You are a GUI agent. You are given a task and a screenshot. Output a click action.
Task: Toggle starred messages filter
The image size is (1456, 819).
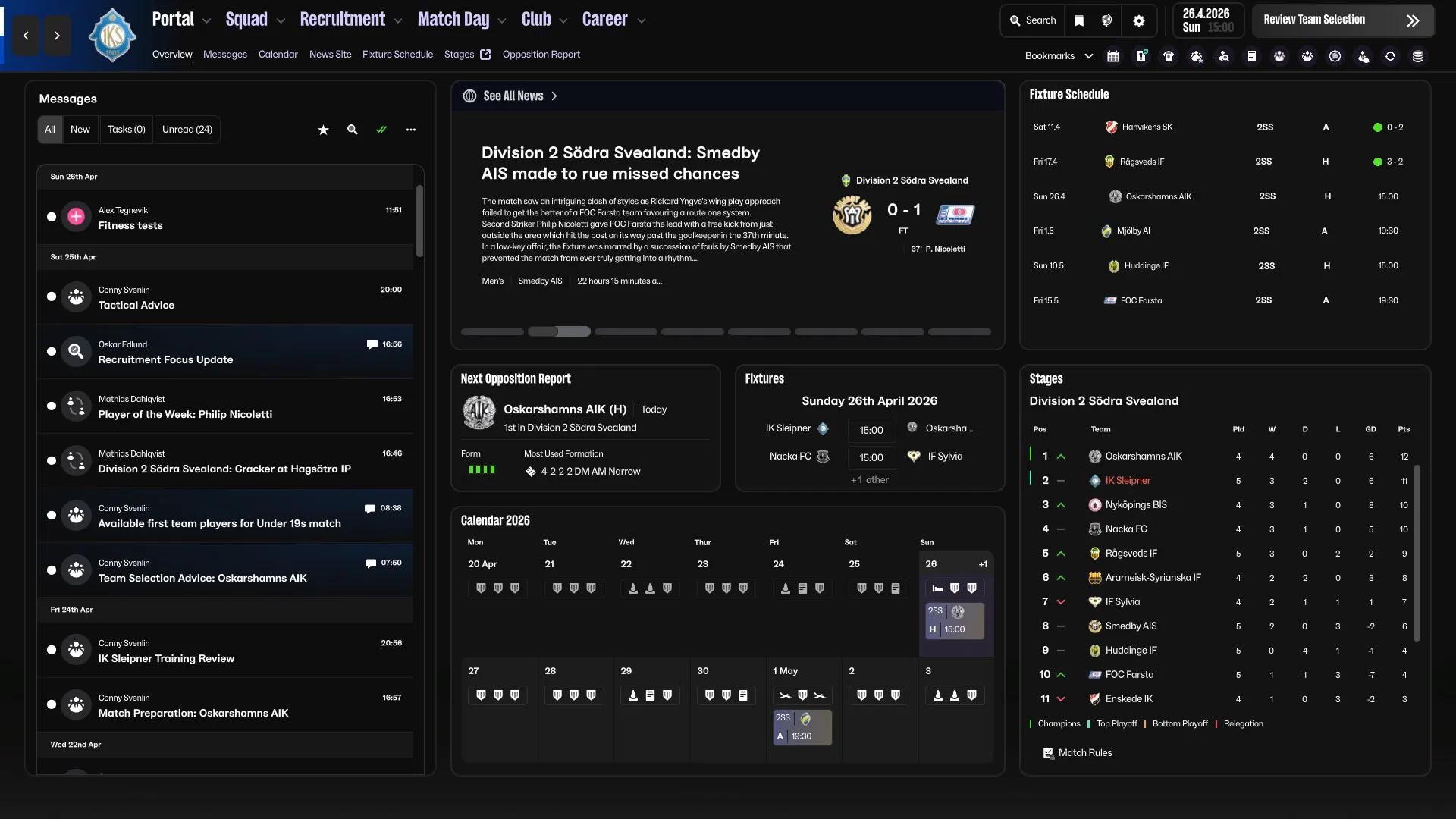point(323,130)
